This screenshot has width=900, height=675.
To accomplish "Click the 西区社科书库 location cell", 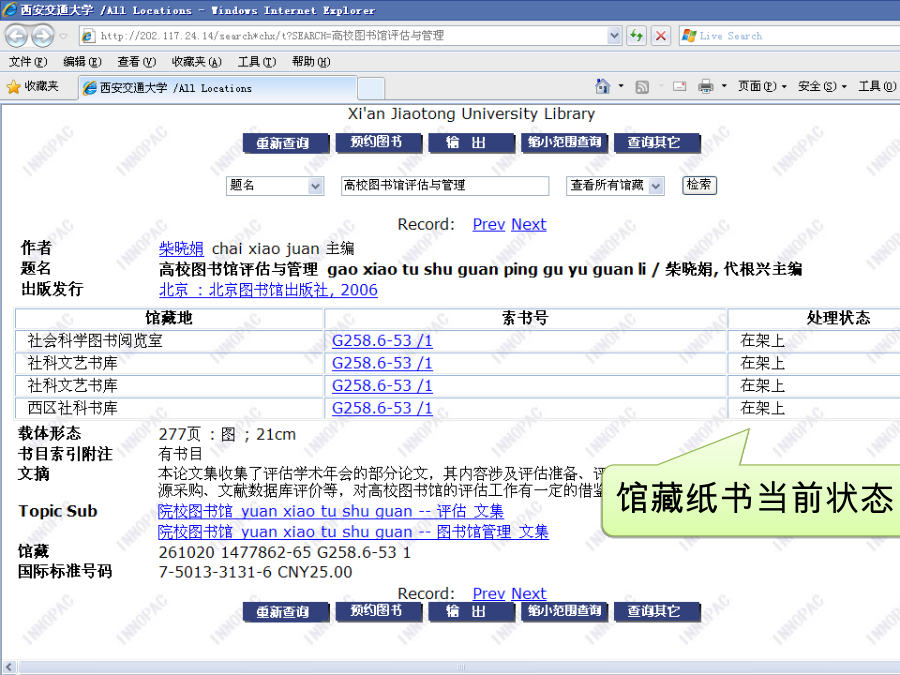I will pyautogui.click(x=169, y=408).
